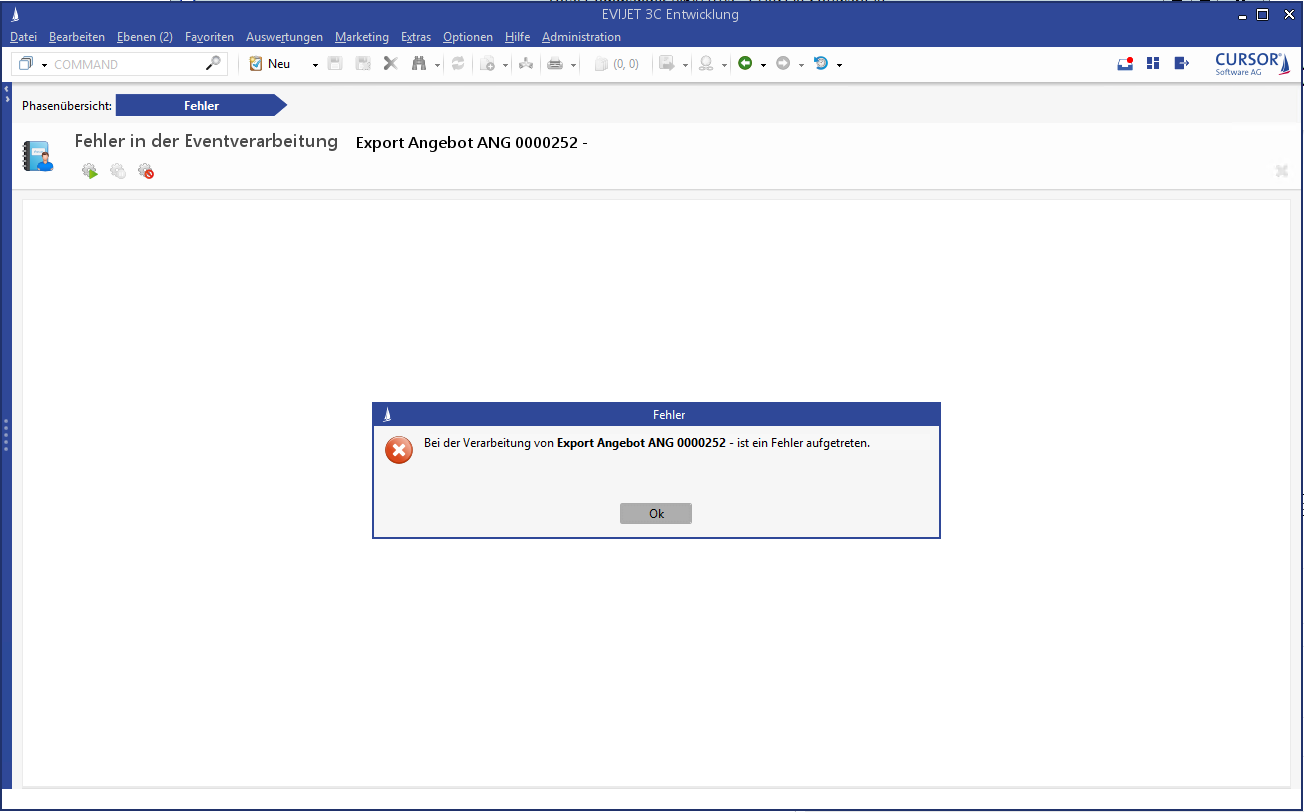Expand the history icon dropdown arrow

[x=839, y=65]
